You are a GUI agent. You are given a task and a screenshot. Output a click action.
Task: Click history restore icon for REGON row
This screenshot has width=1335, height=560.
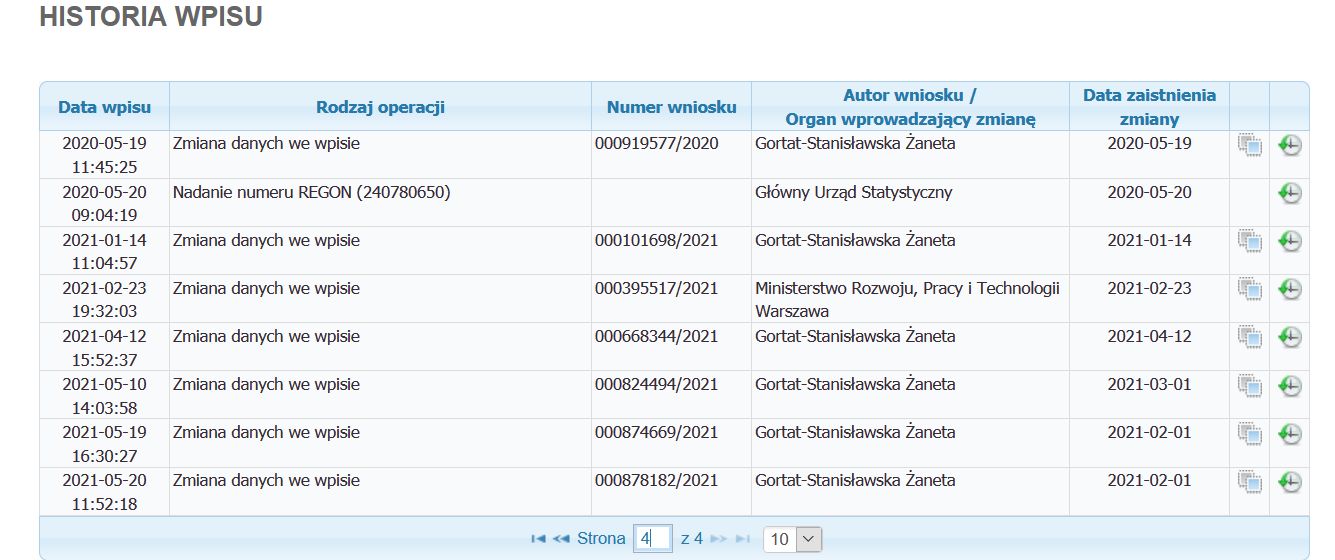point(1290,194)
